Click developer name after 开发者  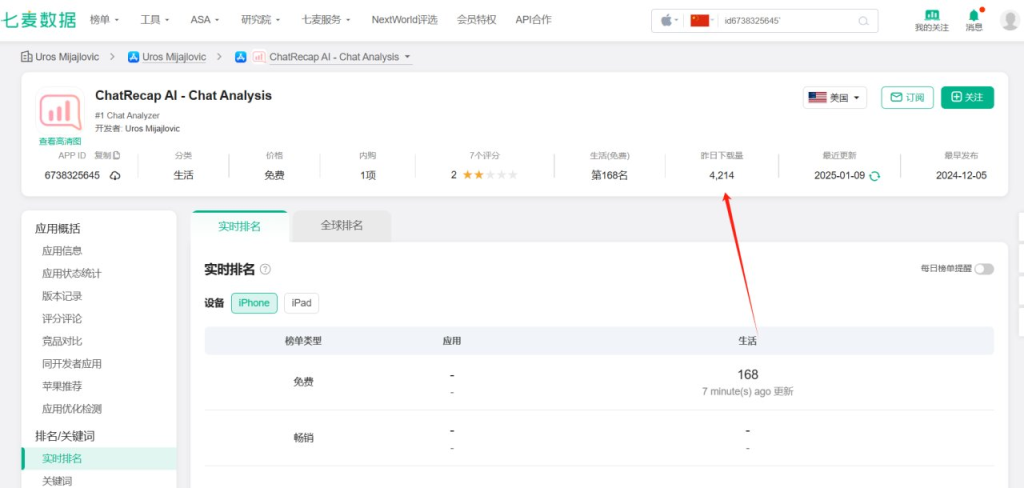click(152, 129)
